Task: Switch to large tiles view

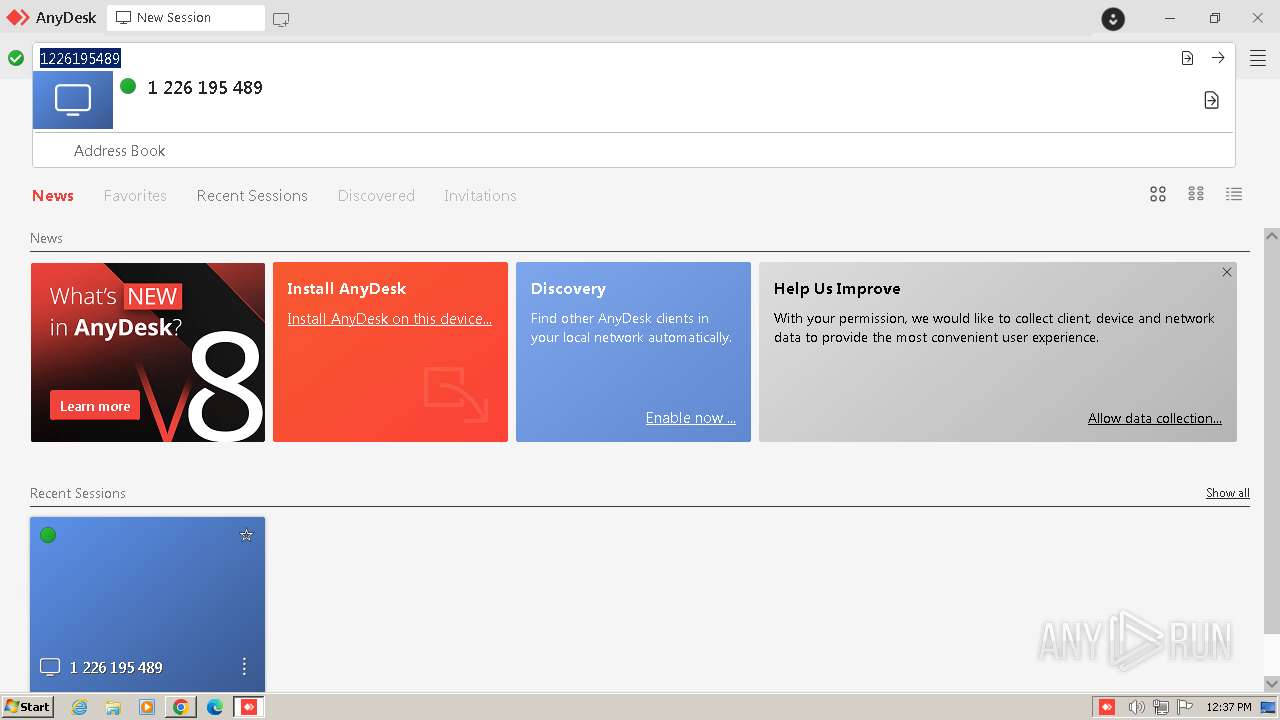Action: coord(1158,194)
